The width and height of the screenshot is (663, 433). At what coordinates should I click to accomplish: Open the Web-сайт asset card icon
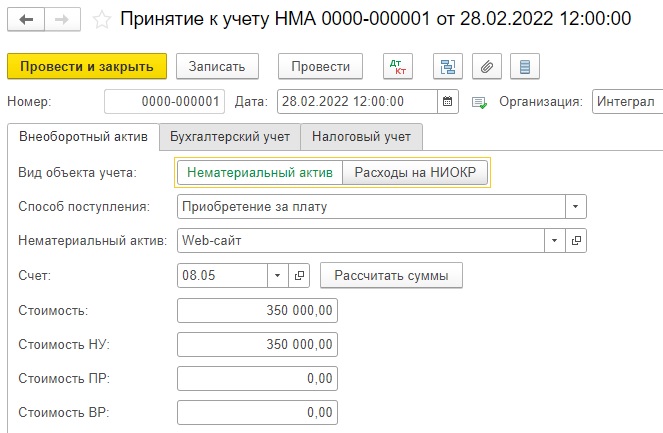pyautogui.click(x=576, y=241)
